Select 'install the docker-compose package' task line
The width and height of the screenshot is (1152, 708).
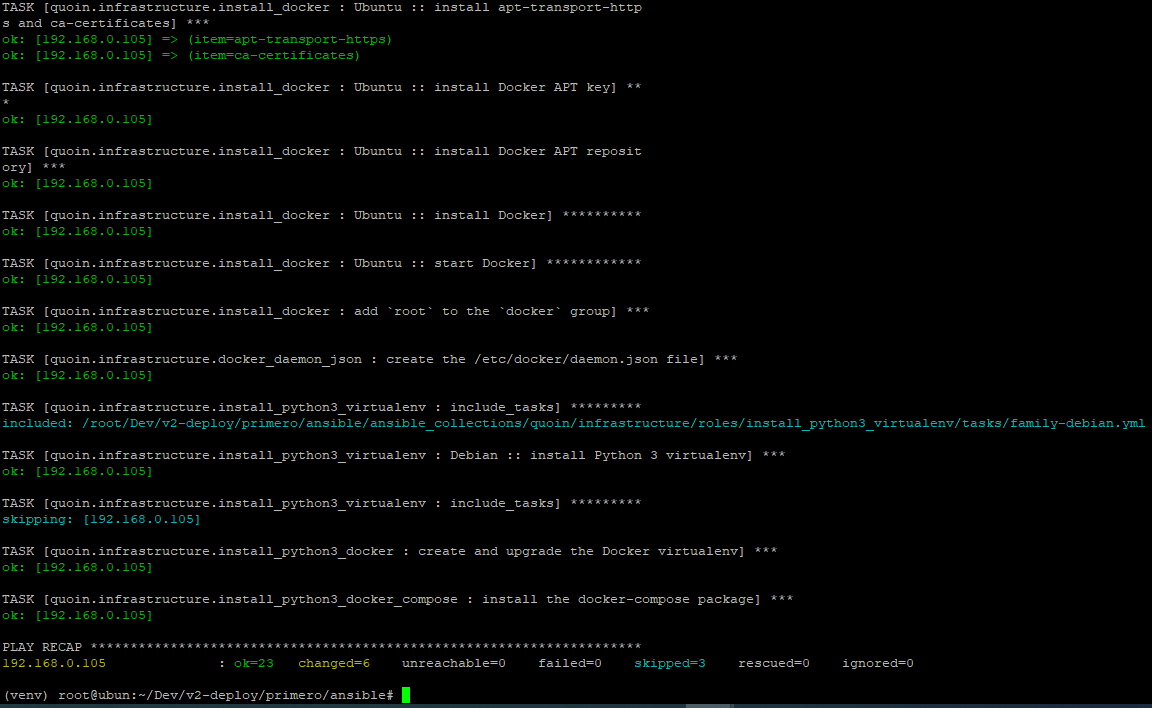(x=397, y=599)
